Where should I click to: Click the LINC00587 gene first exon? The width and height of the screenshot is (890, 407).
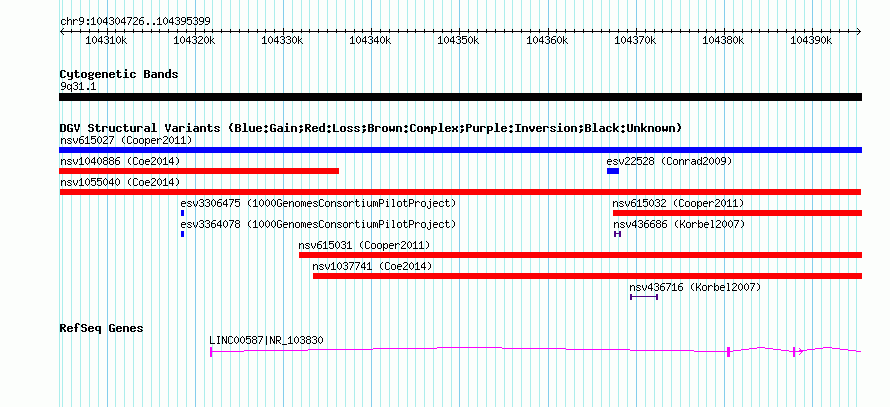pos(211,352)
